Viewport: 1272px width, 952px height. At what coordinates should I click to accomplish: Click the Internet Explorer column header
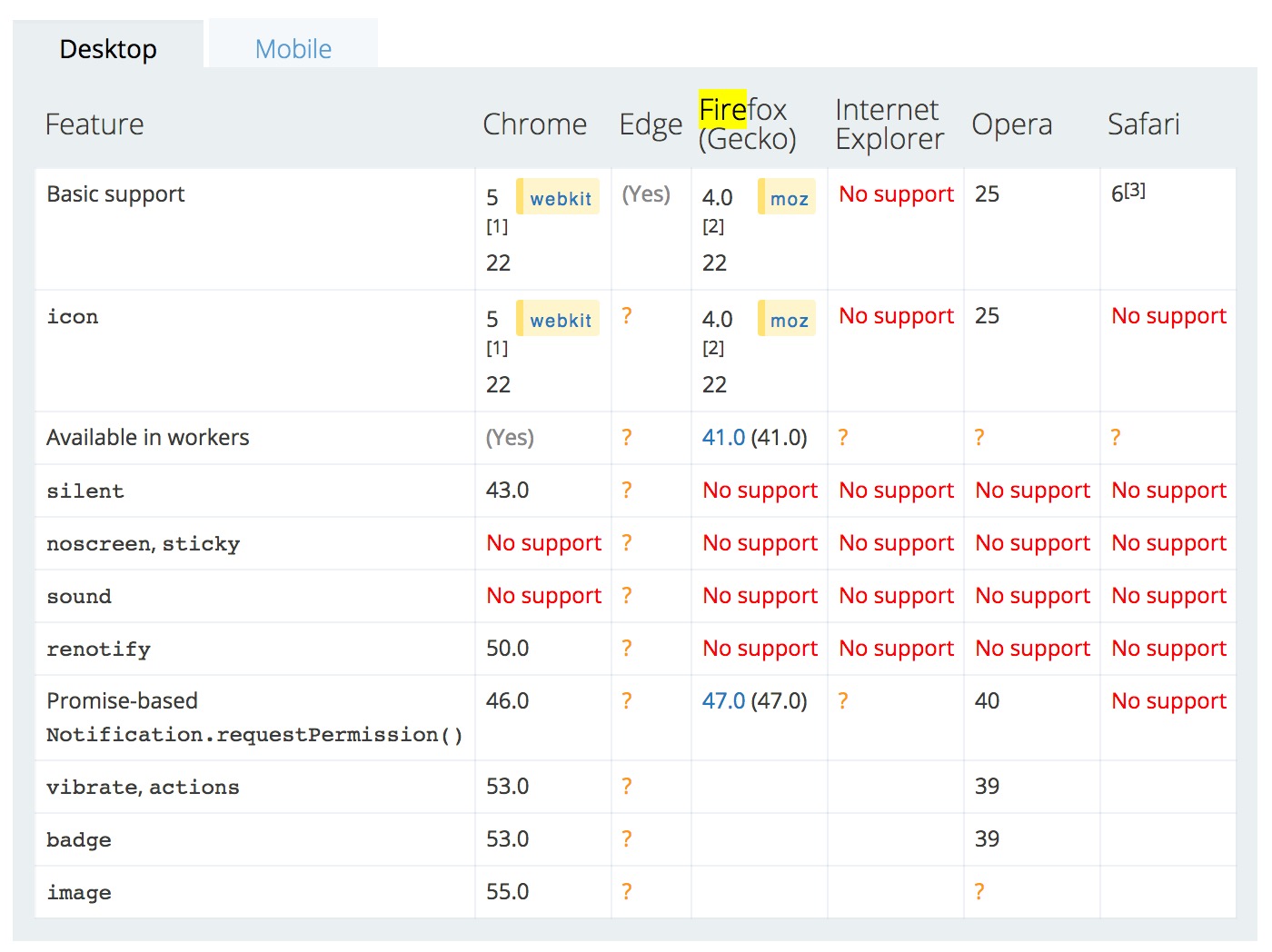(x=889, y=124)
